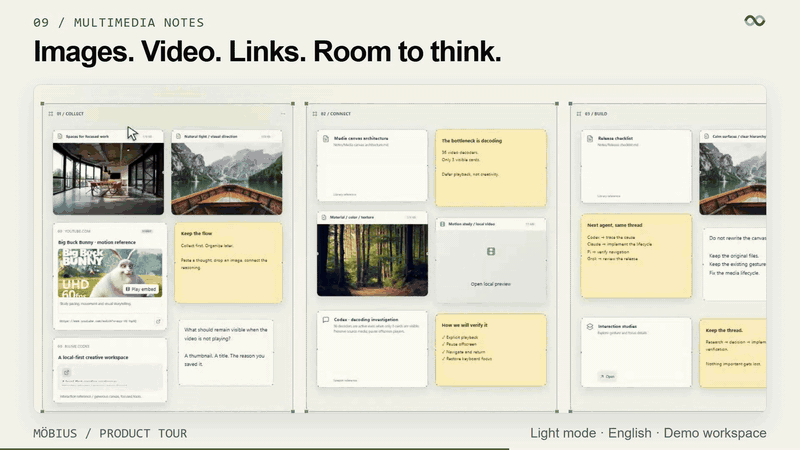Click A local-first creative workspace title
This screenshot has height=450, width=800.
[93, 357]
